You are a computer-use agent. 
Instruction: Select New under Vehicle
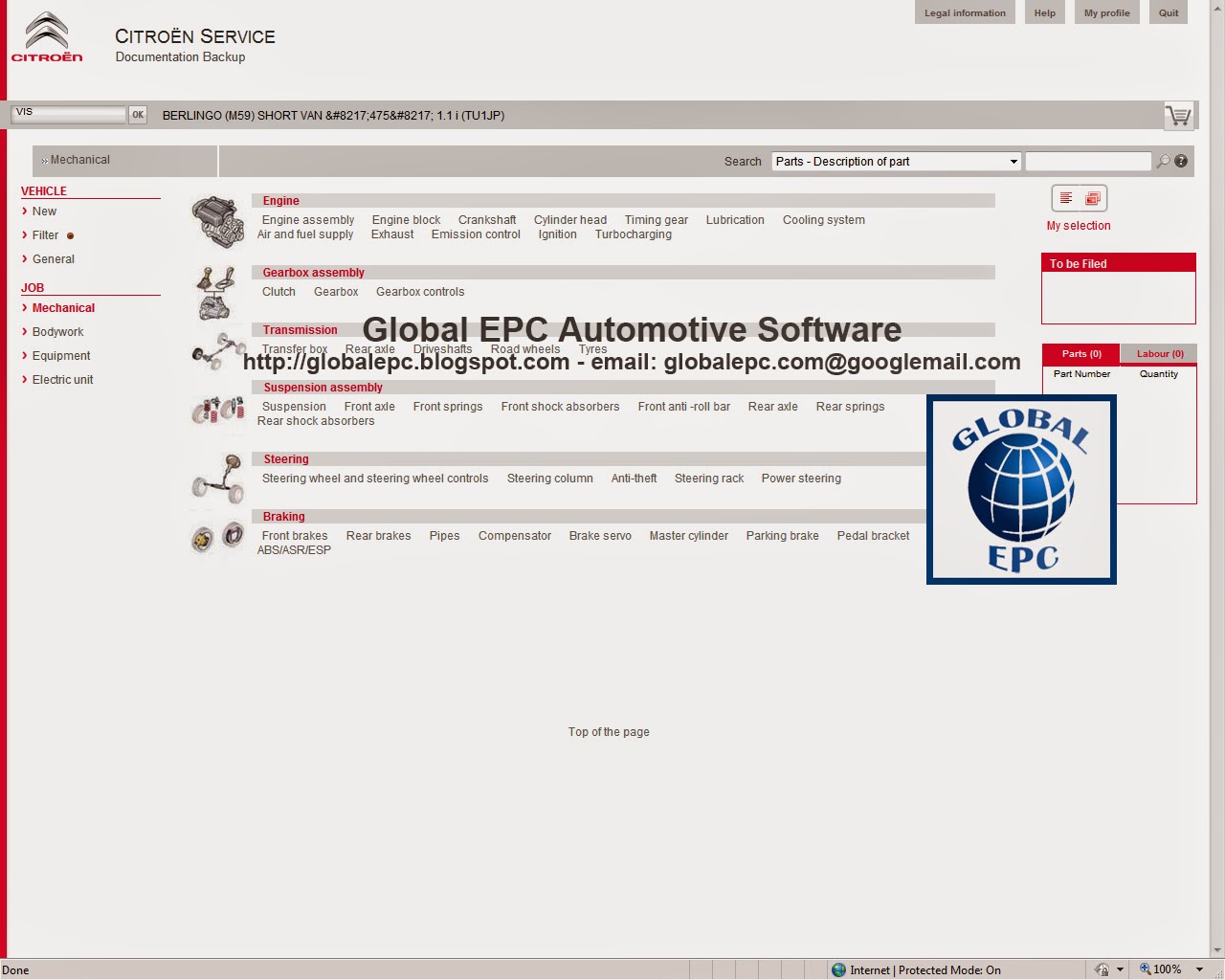coord(44,212)
